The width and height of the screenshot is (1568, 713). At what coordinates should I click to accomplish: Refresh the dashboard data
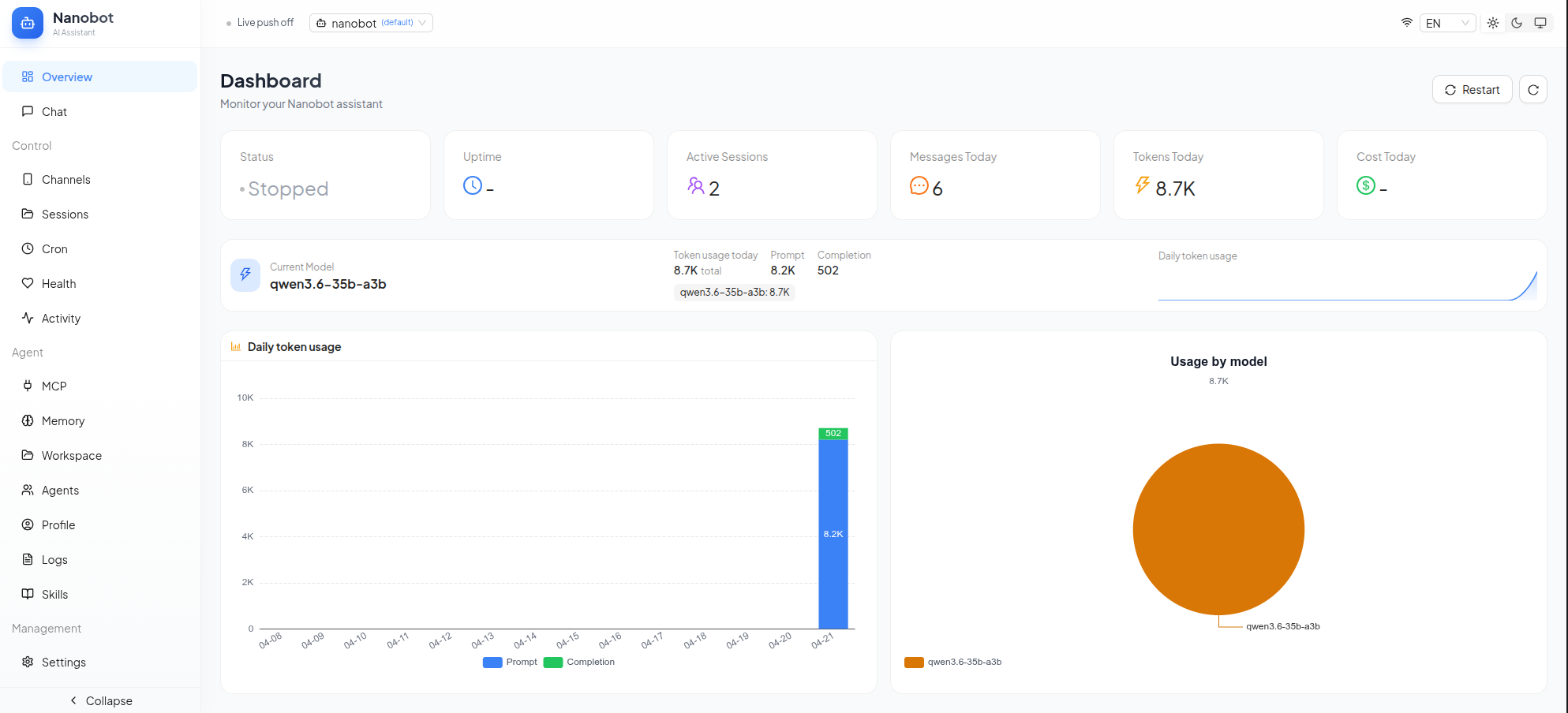pos(1532,89)
